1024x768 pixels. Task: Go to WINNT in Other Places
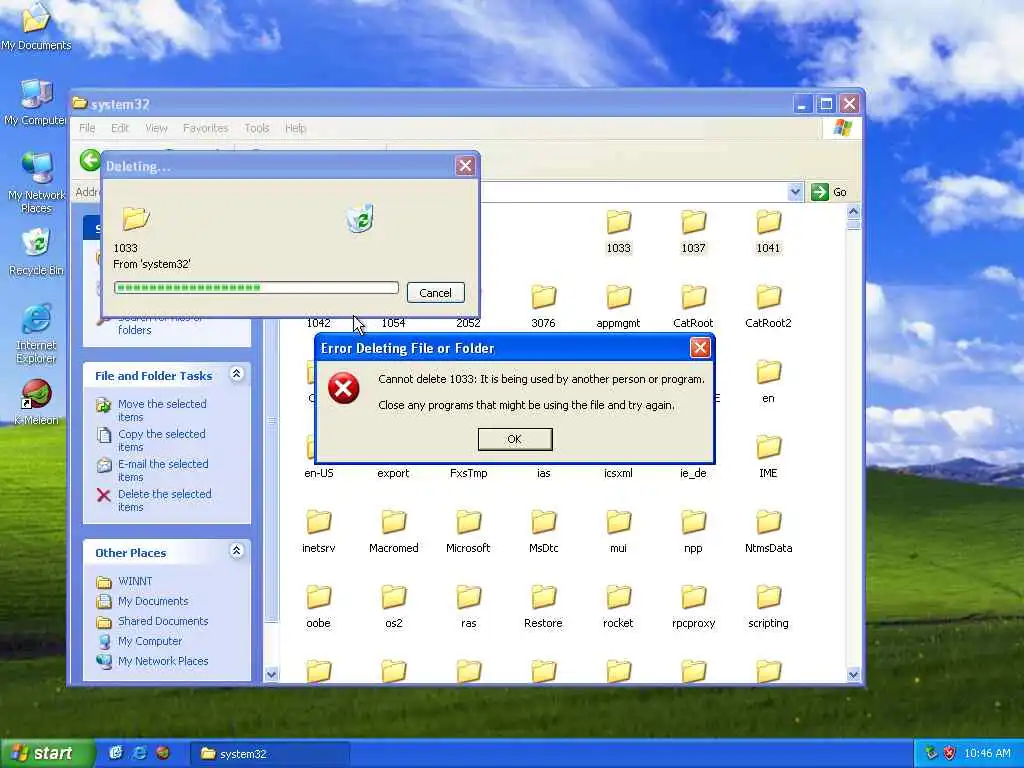coord(135,581)
